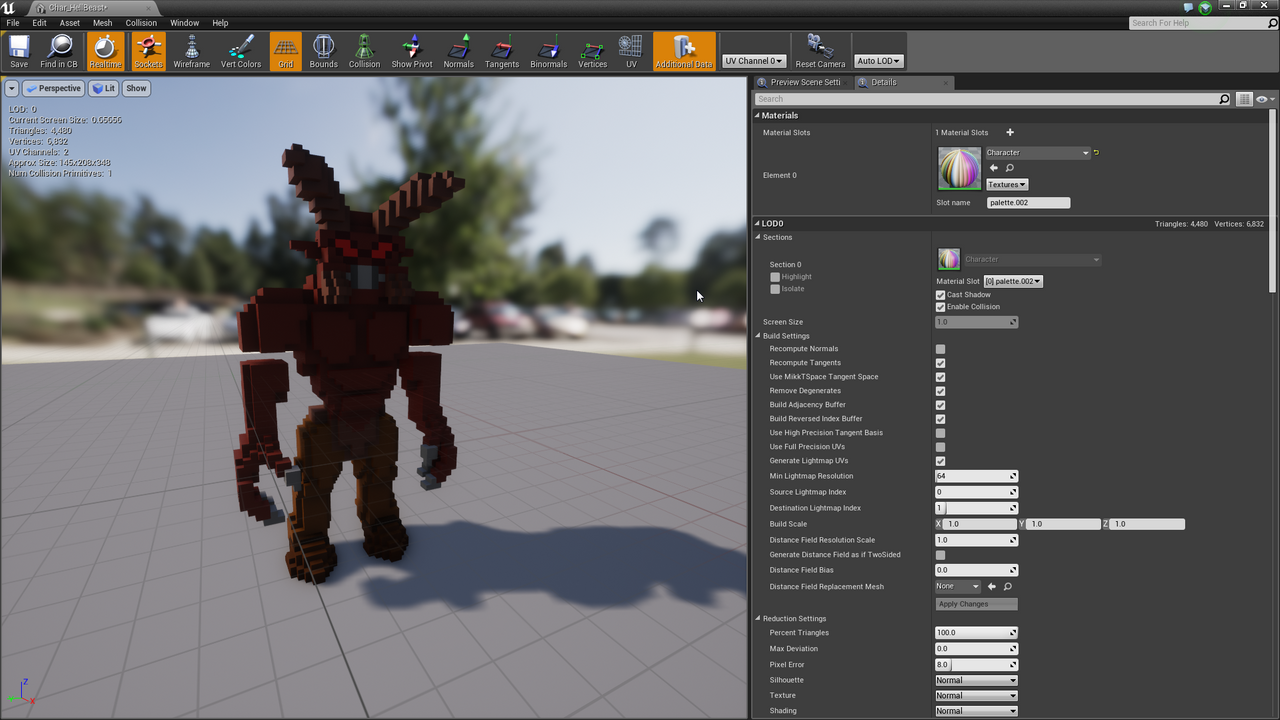Viewport: 1280px width, 720px height.
Task: Open the Asset menu
Action: pos(70,23)
